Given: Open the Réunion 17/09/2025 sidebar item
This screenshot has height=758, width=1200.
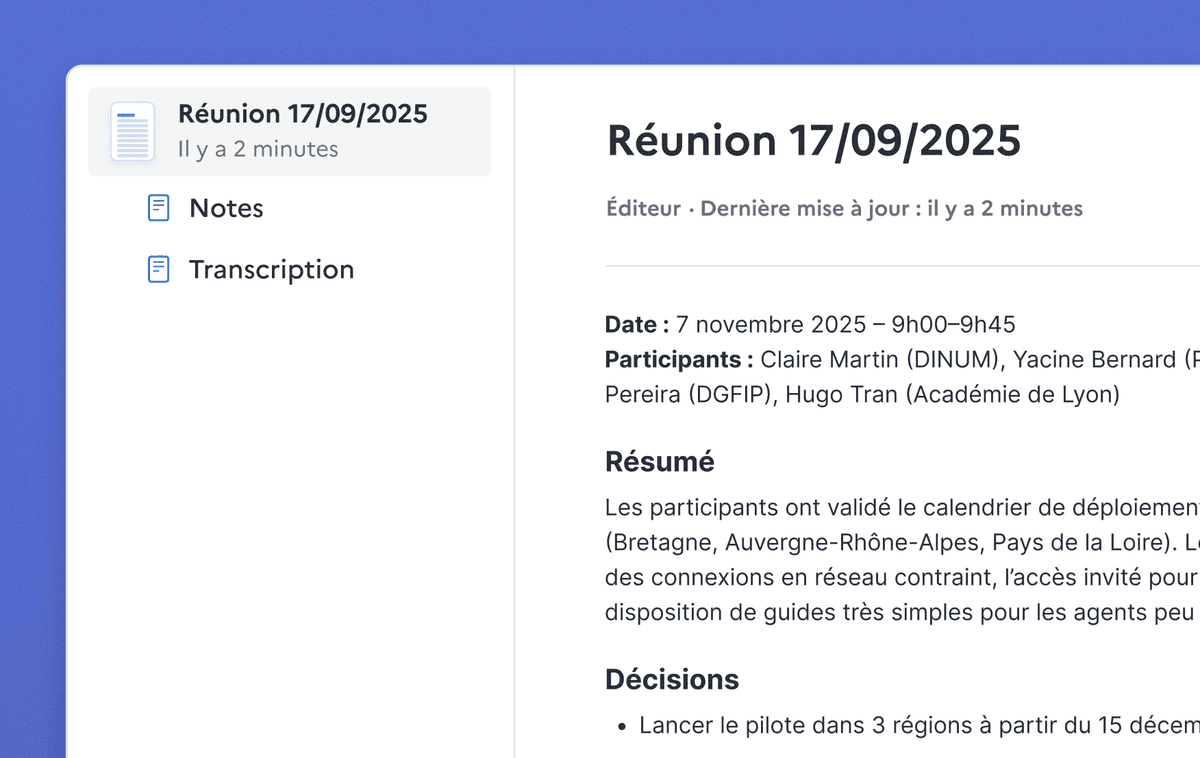Looking at the screenshot, I should pyautogui.click(x=290, y=130).
